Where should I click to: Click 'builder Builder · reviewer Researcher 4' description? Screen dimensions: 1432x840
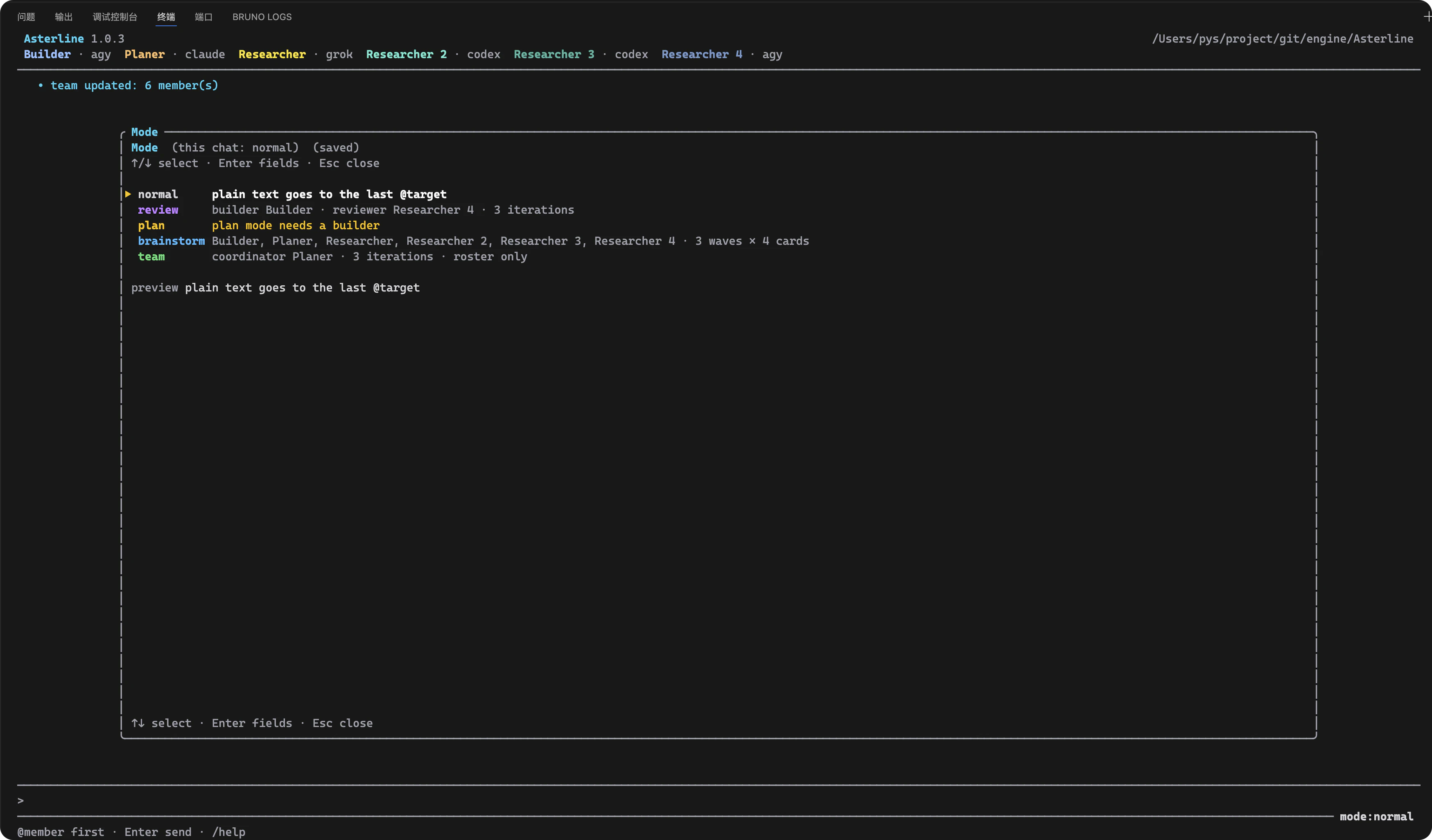pyautogui.click(x=343, y=210)
